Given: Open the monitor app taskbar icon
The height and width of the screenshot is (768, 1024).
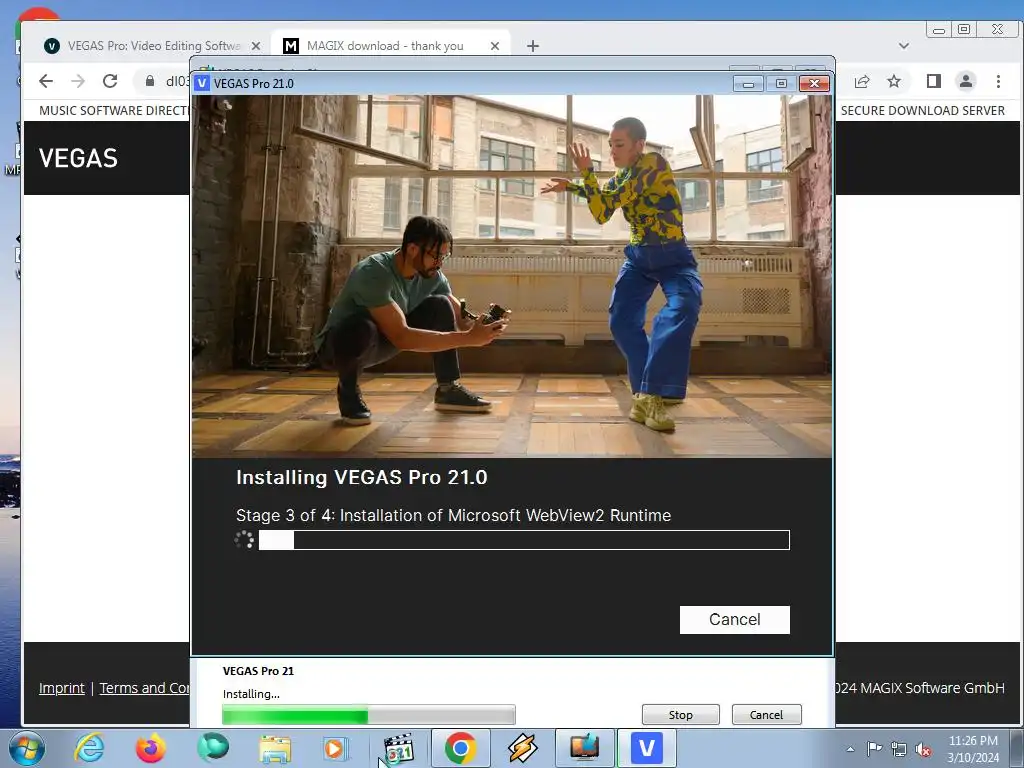Looking at the screenshot, I should point(584,748).
